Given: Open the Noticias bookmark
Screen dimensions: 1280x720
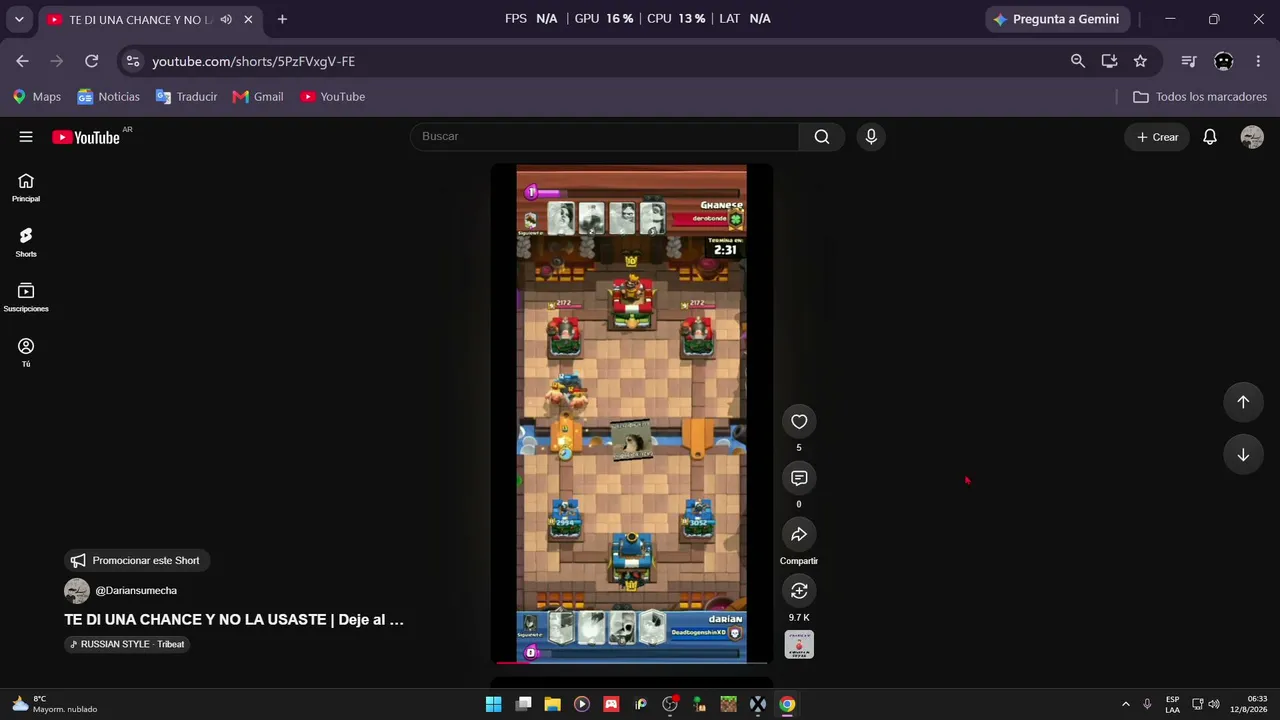Looking at the screenshot, I should (x=109, y=97).
